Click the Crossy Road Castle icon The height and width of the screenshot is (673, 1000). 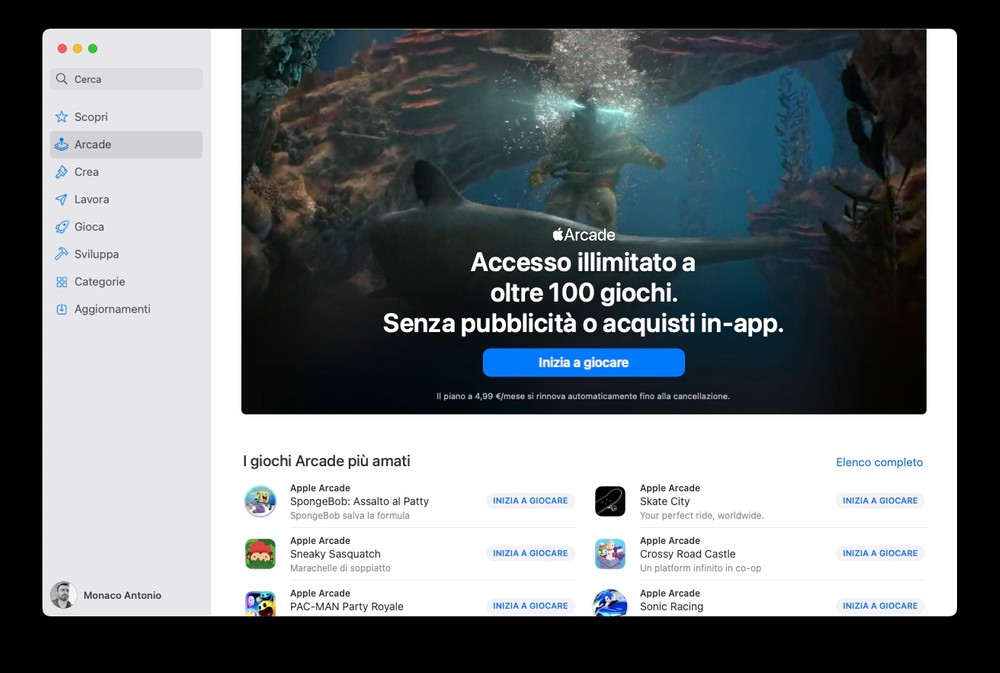click(x=610, y=554)
